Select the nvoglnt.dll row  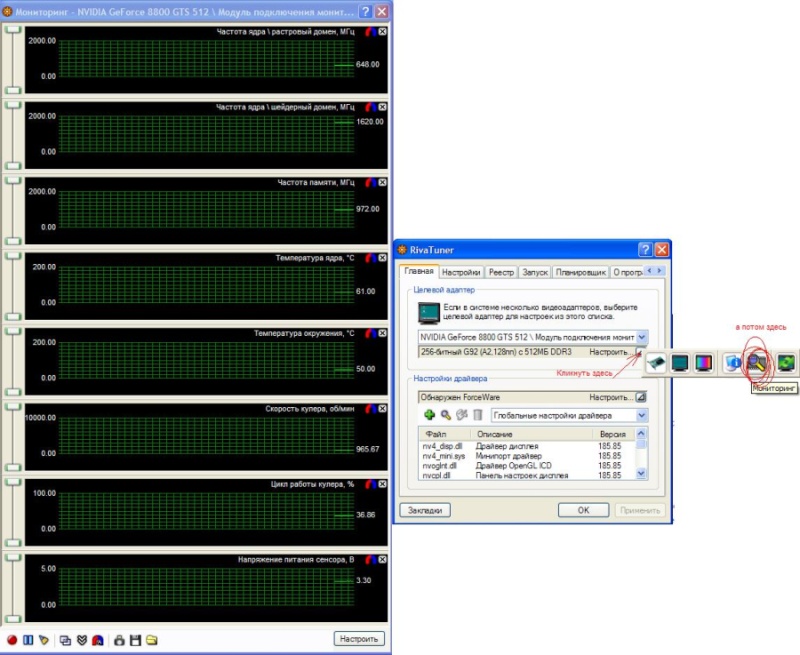[528, 465]
